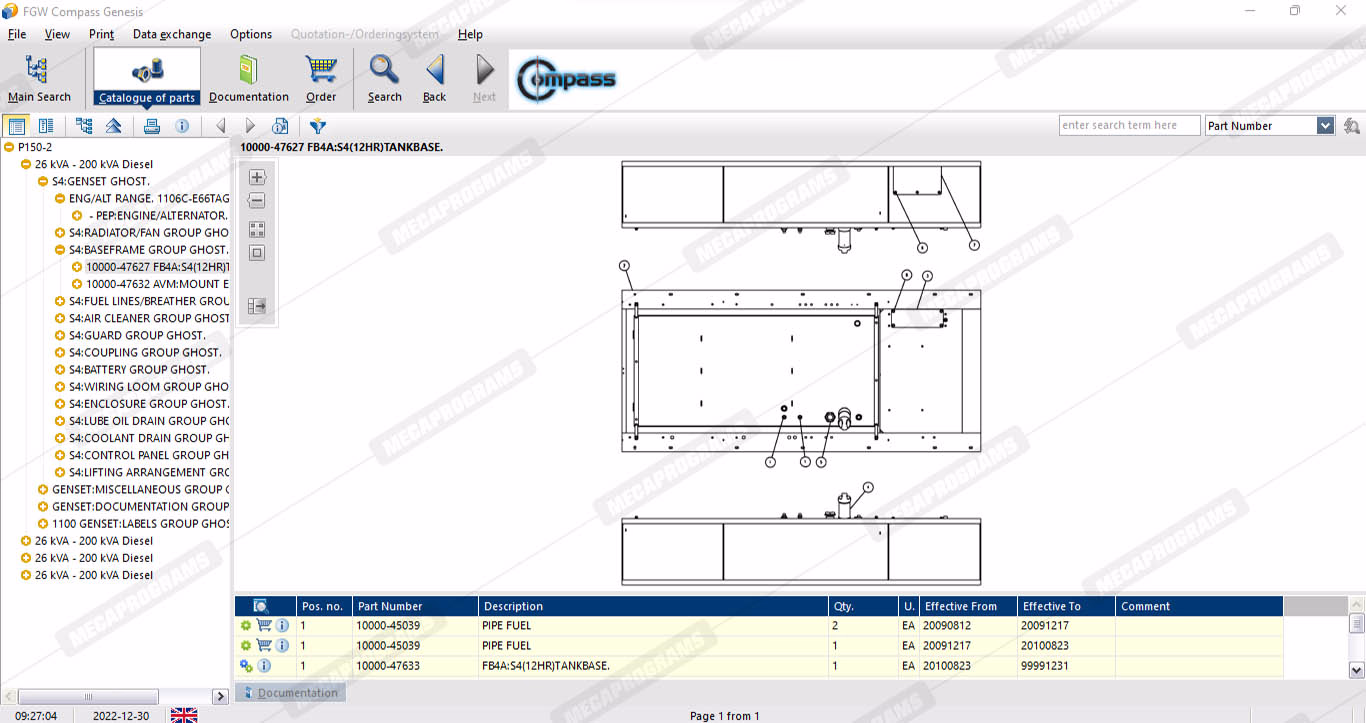
Task: Open info icon of FB4A:S4(12HR)TANKBASE row
Action: point(264,665)
